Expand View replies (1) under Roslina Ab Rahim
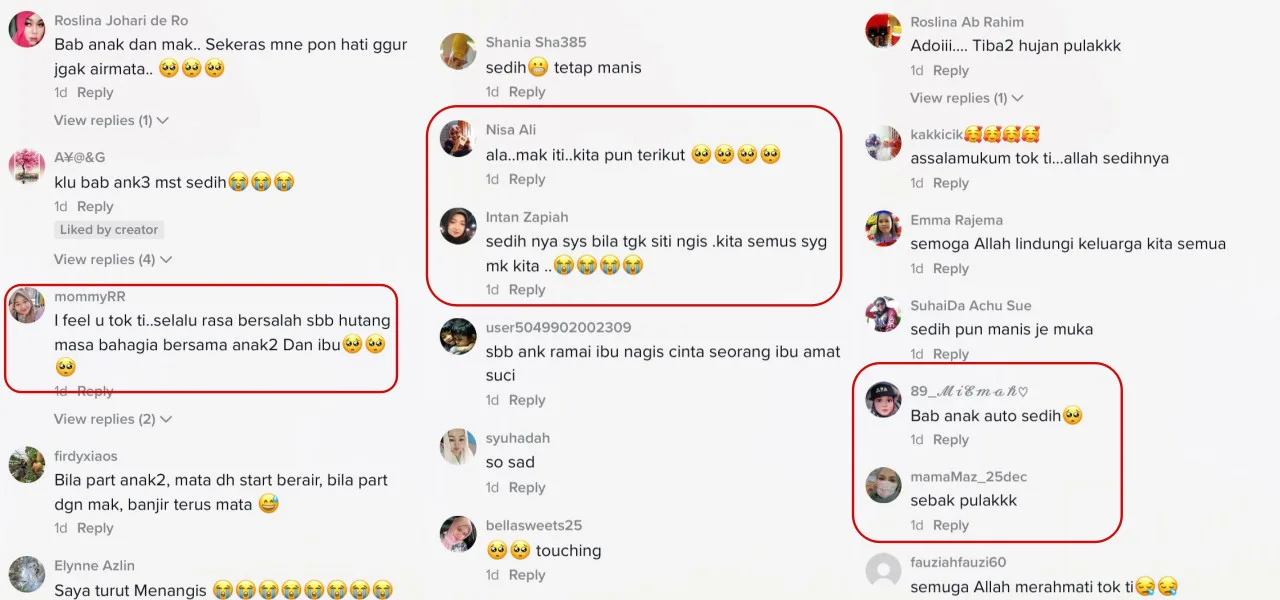The width and height of the screenshot is (1280, 600). pos(966,98)
